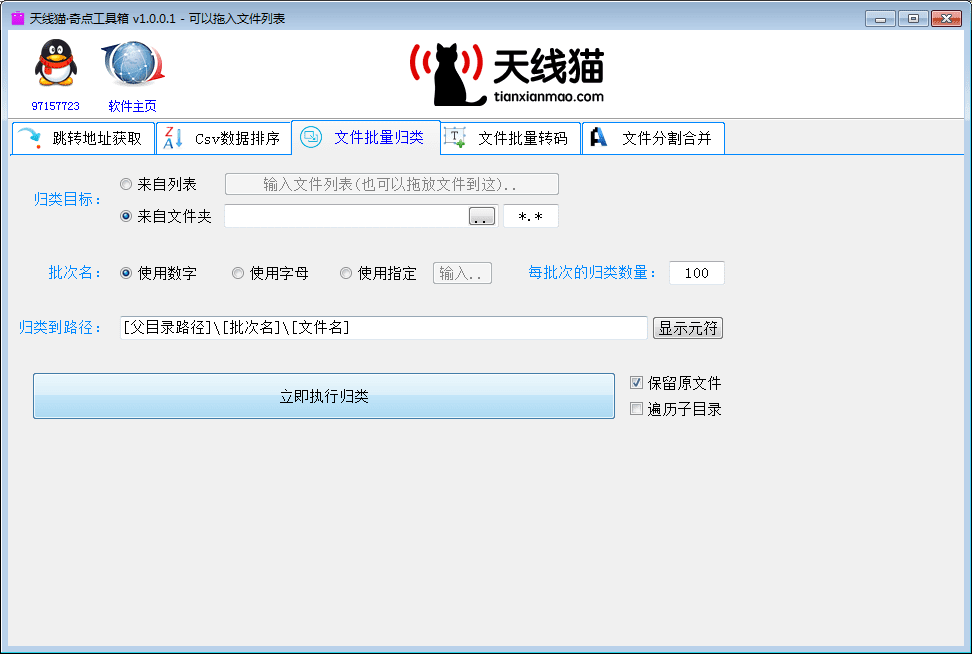972x654 pixels.
Task: Click the 归类到路径 label
Action: (x=60, y=327)
